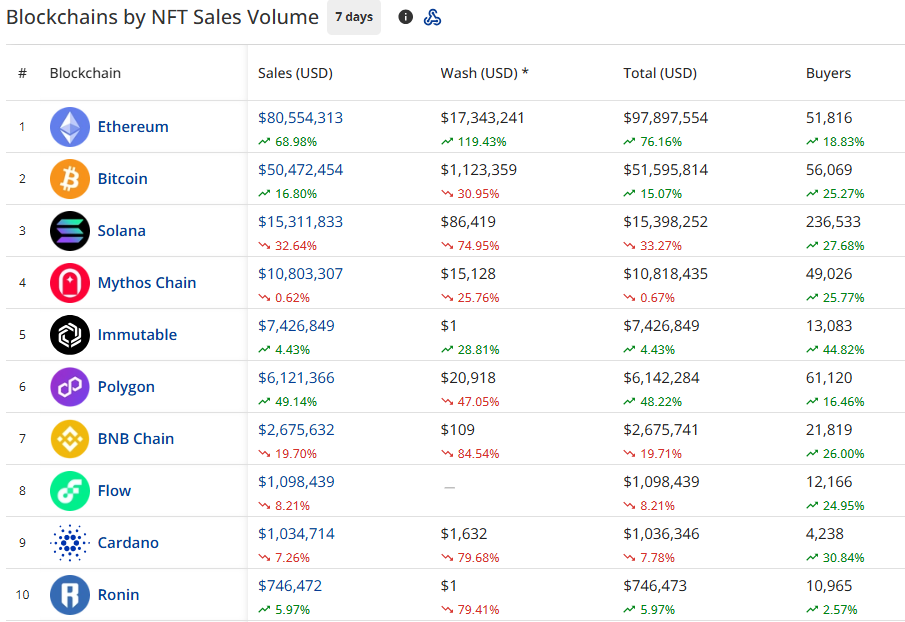This screenshot has width=905, height=622.
Task: Click Ethereum total value $97,897,554
Action: point(665,118)
